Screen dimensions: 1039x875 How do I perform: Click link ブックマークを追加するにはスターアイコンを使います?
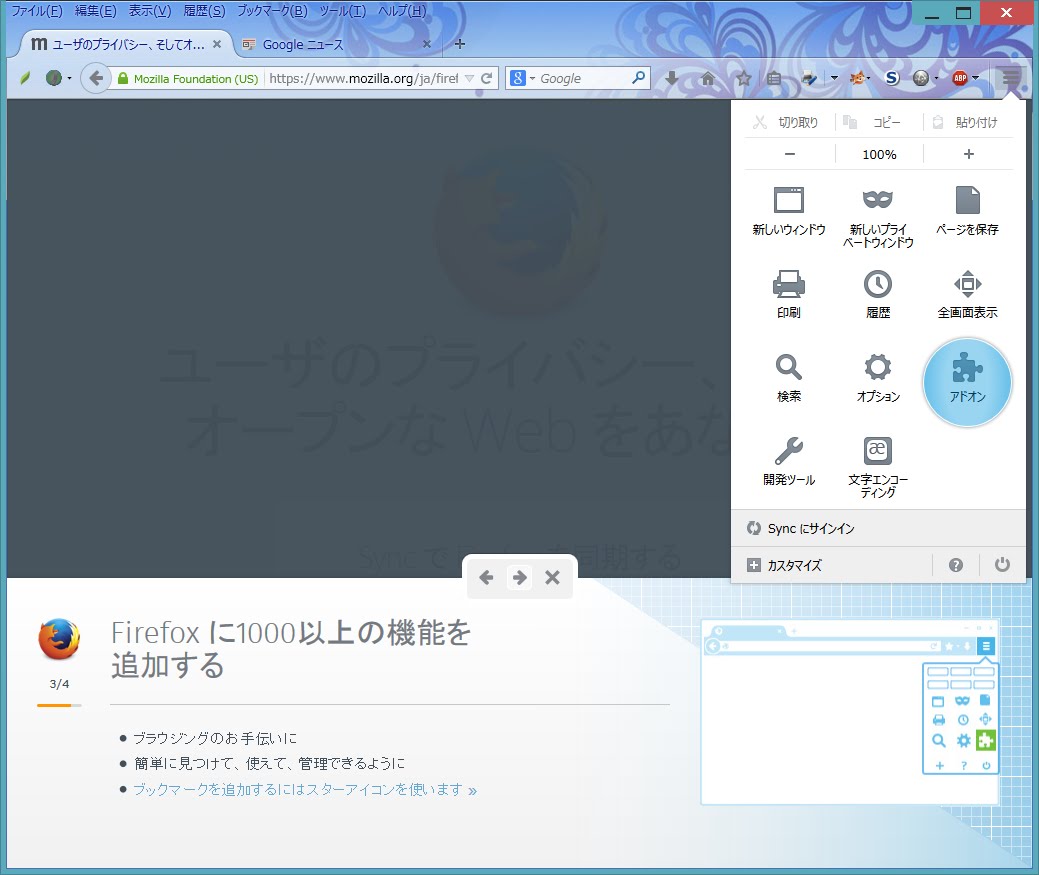coord(305,790)
